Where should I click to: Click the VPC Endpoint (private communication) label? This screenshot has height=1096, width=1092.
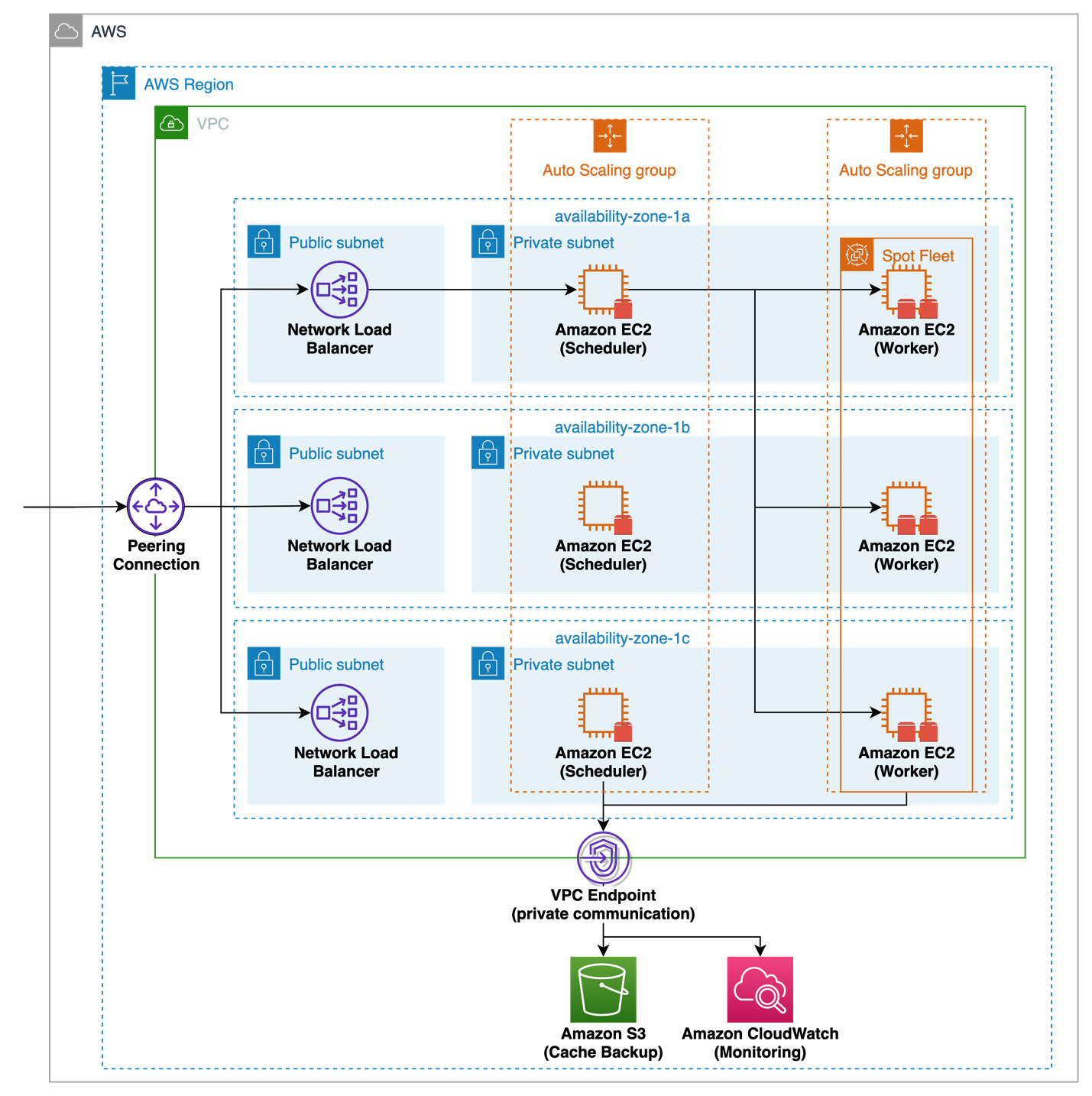point(603,904)
